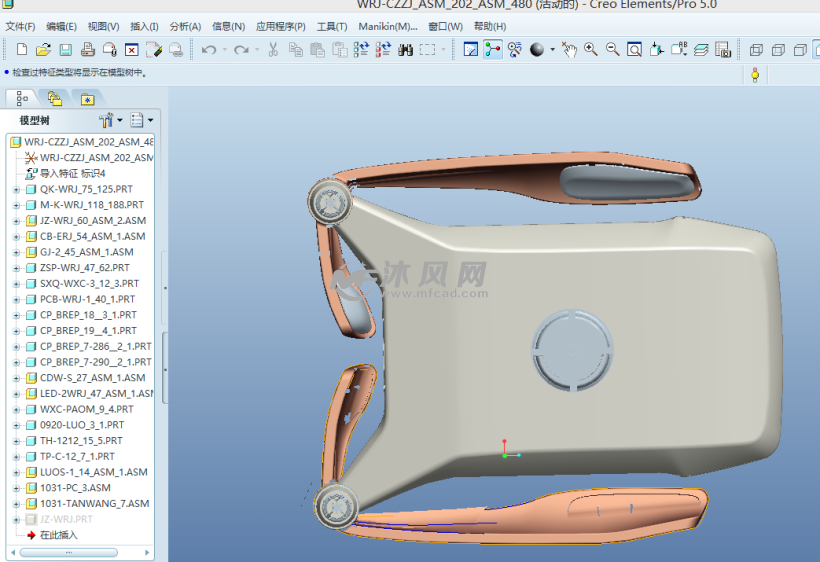
Task: Open the model tree Settings dropdown
Action: click(x=111, y=120)
